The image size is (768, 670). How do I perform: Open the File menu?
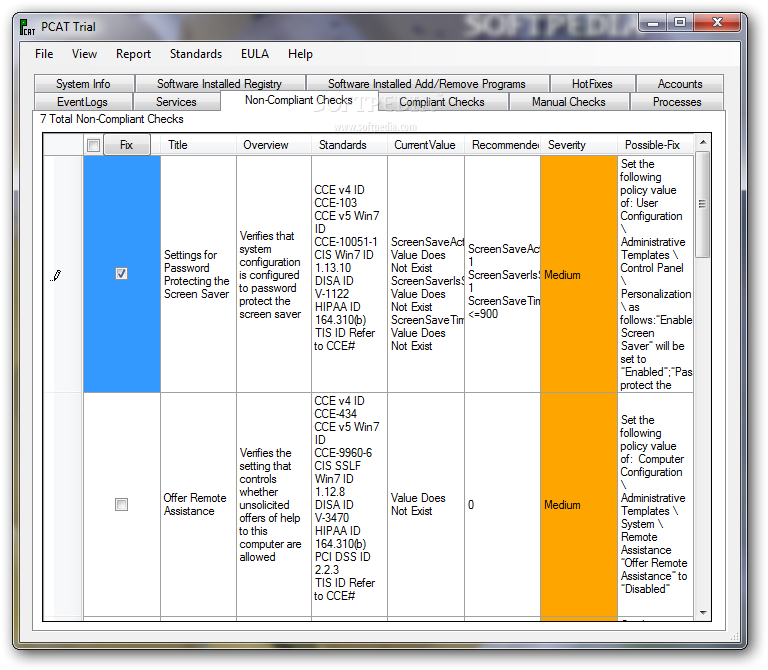(44, 54)
